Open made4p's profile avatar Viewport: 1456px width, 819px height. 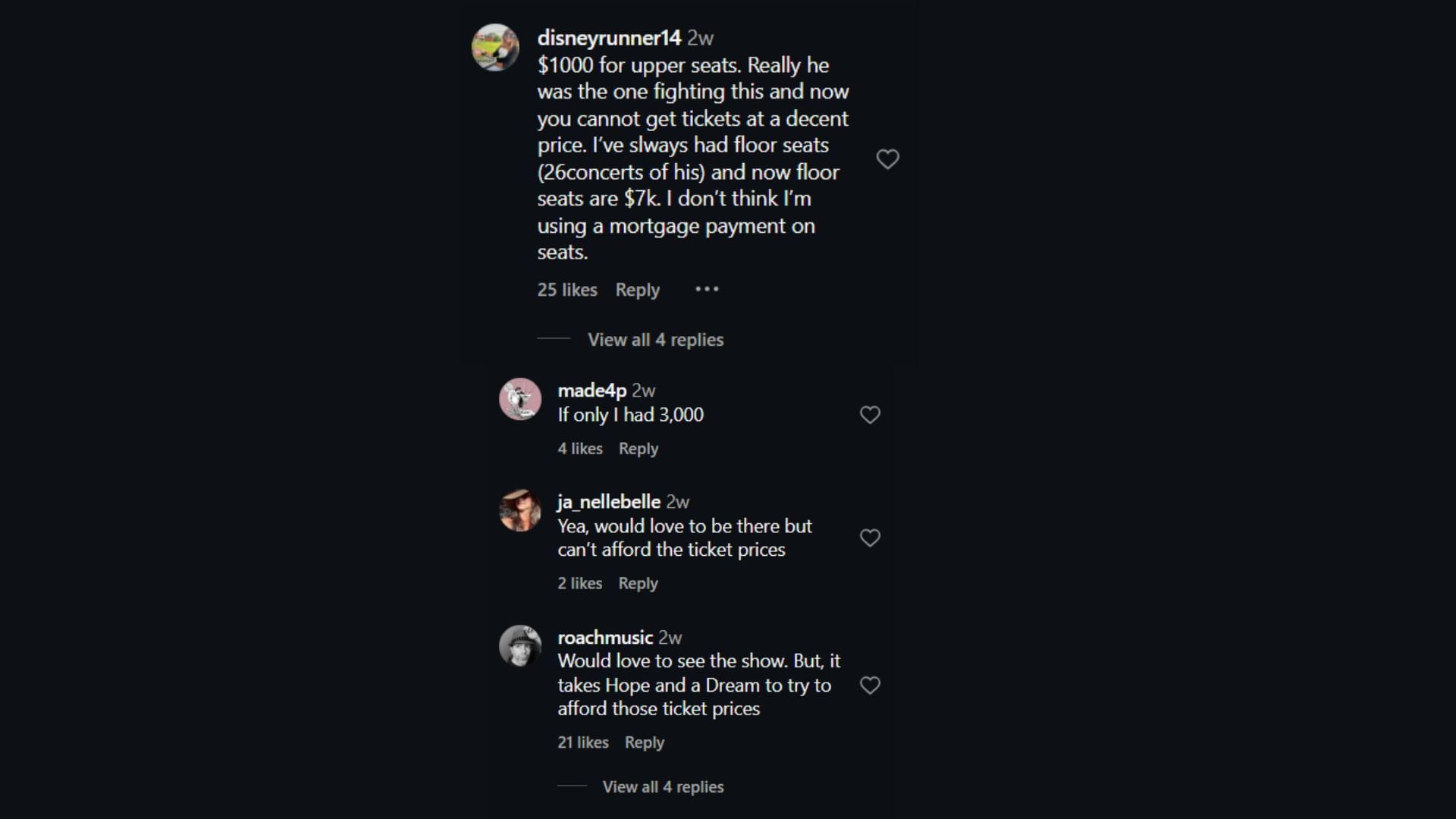[520, 399]
